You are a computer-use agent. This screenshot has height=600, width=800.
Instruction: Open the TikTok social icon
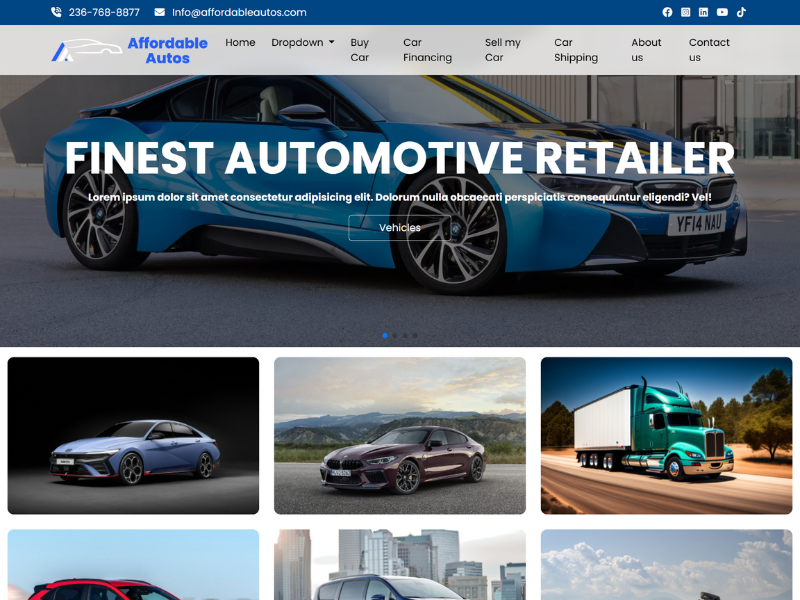[741, 12]
